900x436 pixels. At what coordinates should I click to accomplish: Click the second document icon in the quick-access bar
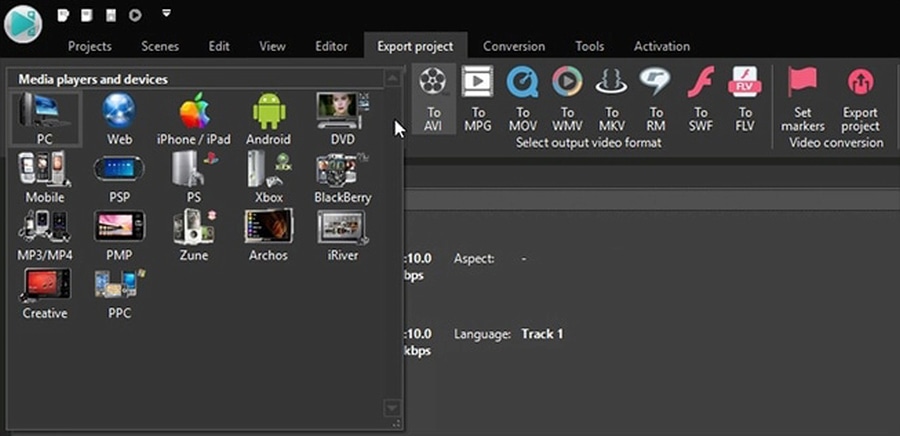click(87, 15)
